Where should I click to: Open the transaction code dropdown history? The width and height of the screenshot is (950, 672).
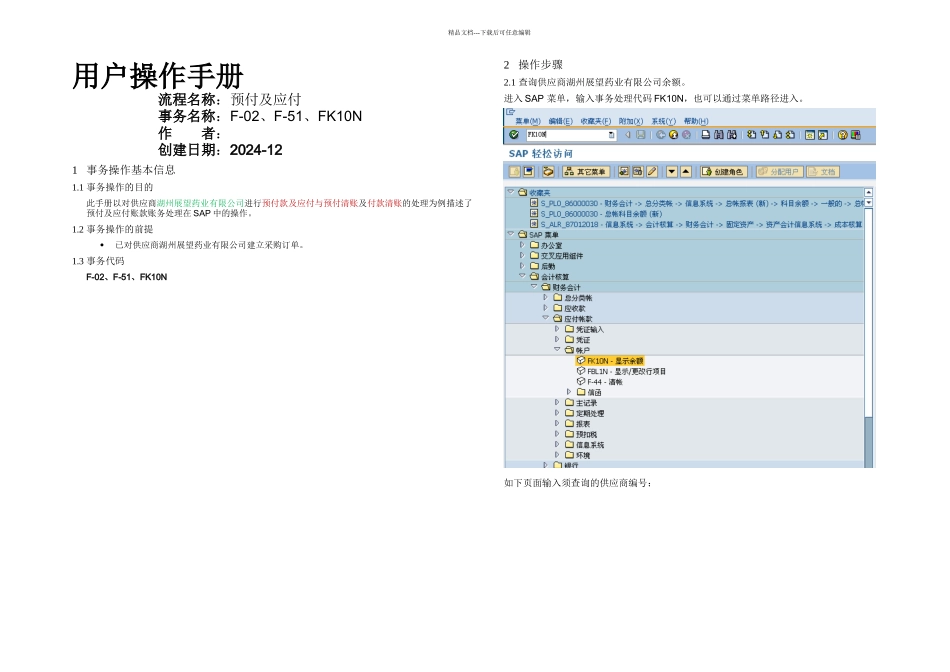pos(611,134)
